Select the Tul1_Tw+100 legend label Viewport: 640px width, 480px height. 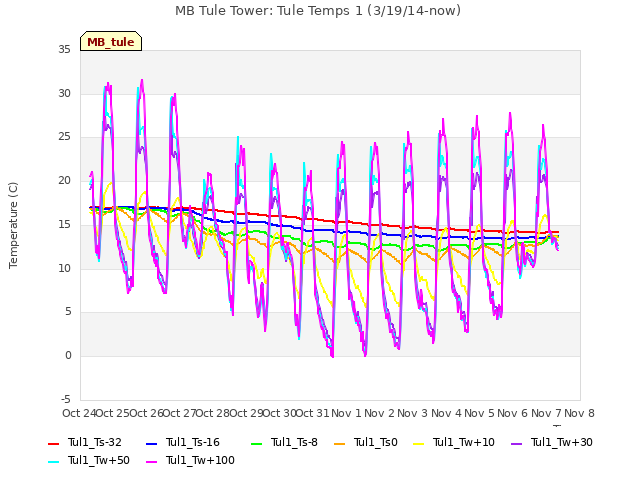point(200,460)
